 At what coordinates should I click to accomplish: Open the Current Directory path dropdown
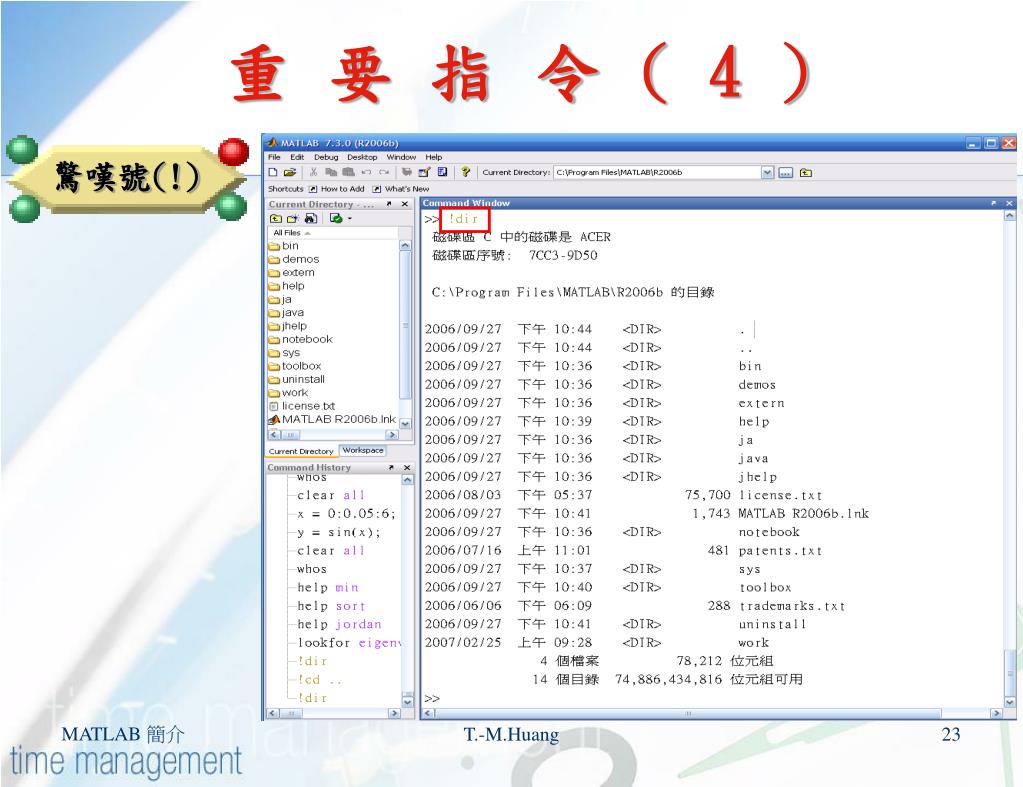click(767, 173)
